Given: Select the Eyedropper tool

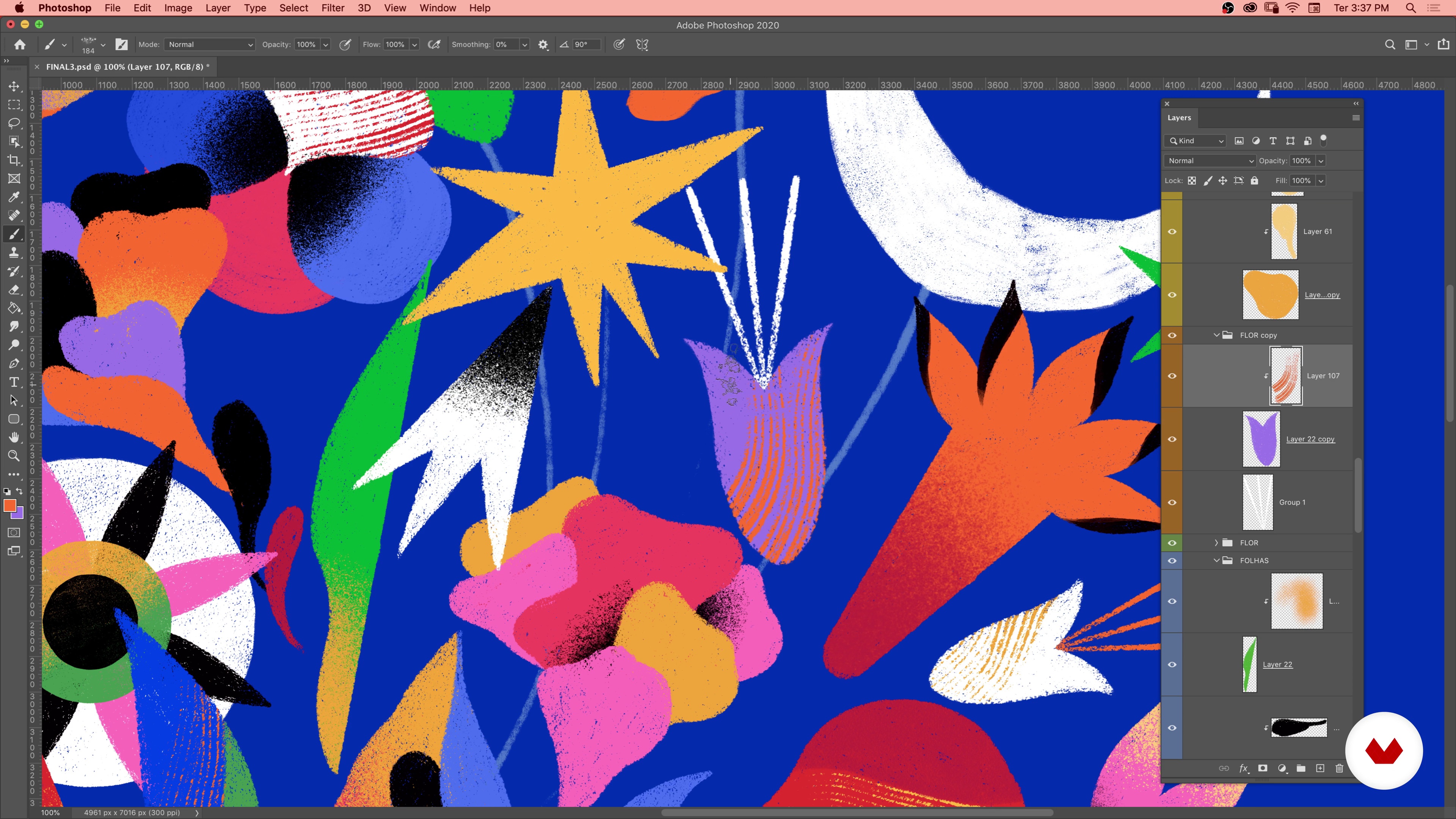Looking at the screenshot, I should (14, 197).
